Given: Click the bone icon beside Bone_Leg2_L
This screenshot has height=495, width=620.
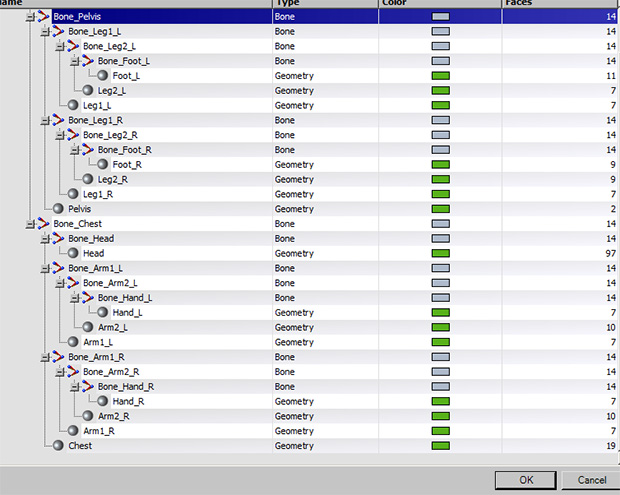Looking at the screenshot, I should tap(73, 46).
